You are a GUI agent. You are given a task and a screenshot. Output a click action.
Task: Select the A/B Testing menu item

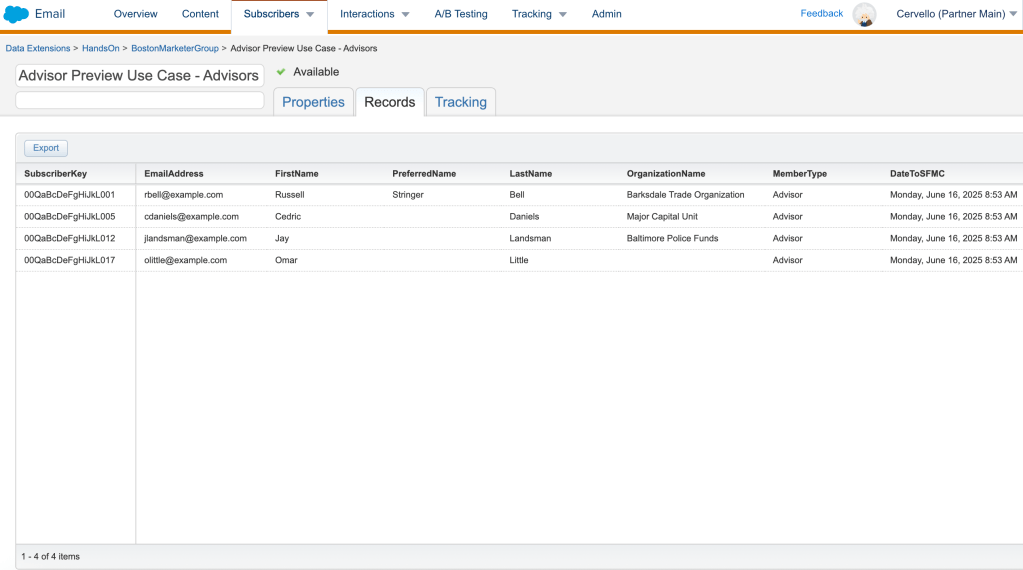[x=460, y=14]
